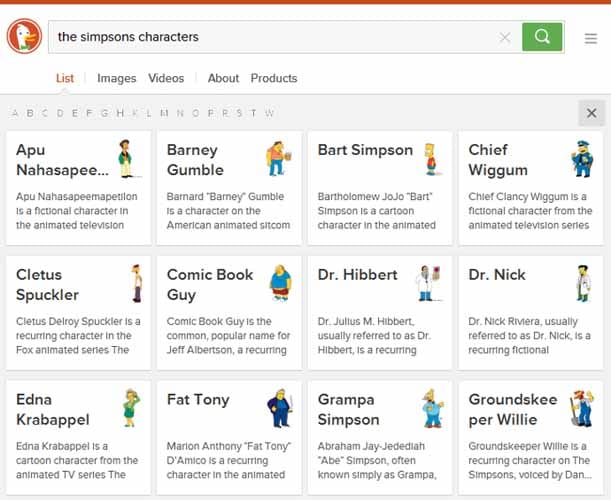
Task: Open the 'Dr. Nick' card title
Action: pos(497,275)
